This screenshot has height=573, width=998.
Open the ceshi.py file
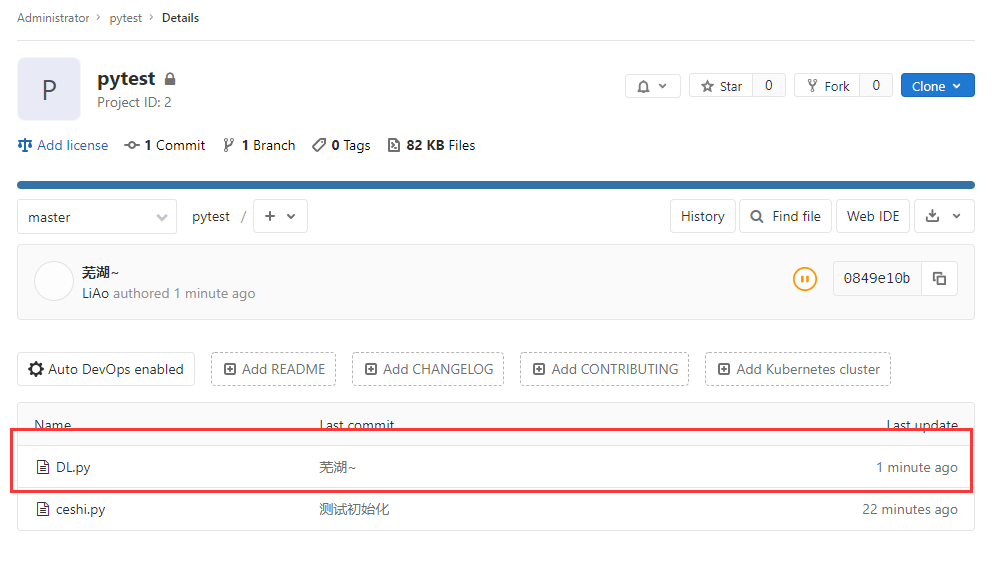click(x=81, y=509)
